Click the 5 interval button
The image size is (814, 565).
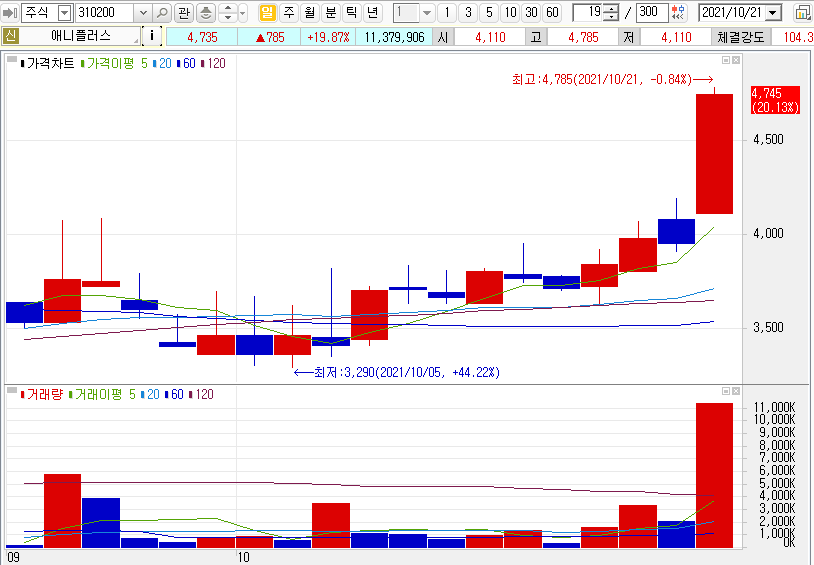489,12
